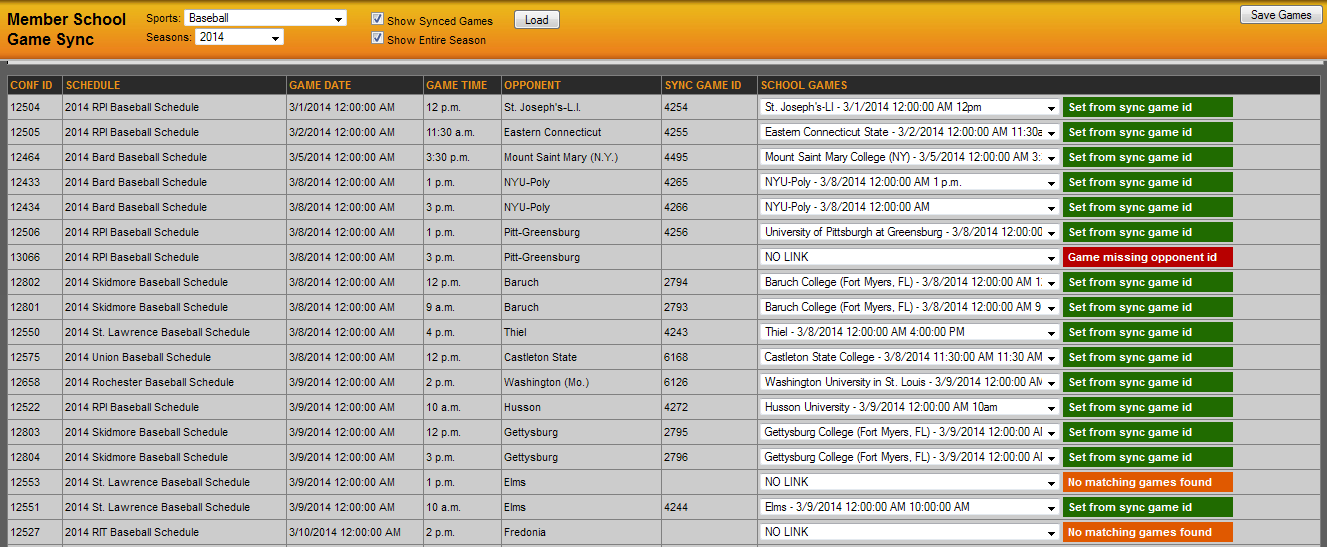Open the NO LINK dropdown in the Fredonia row
The image size is (1327, 547).
909,532
